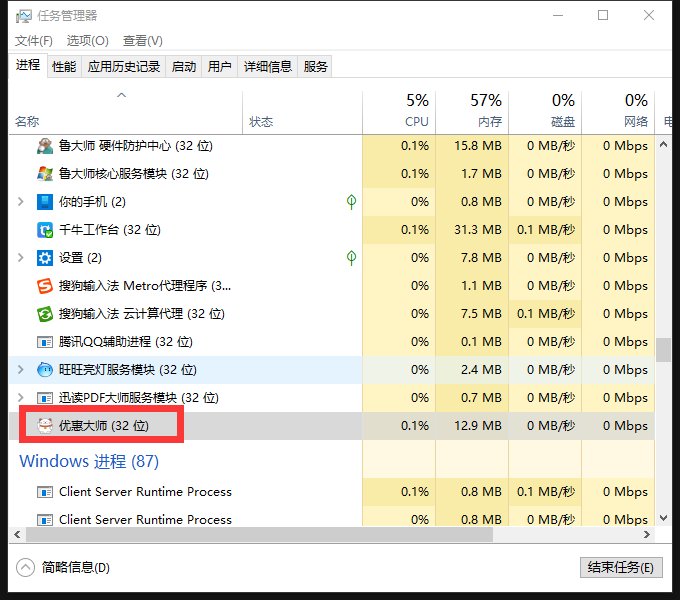
Task: Click the 迅读PDF大师服务模块 icon
Action: tap(45, 398)
